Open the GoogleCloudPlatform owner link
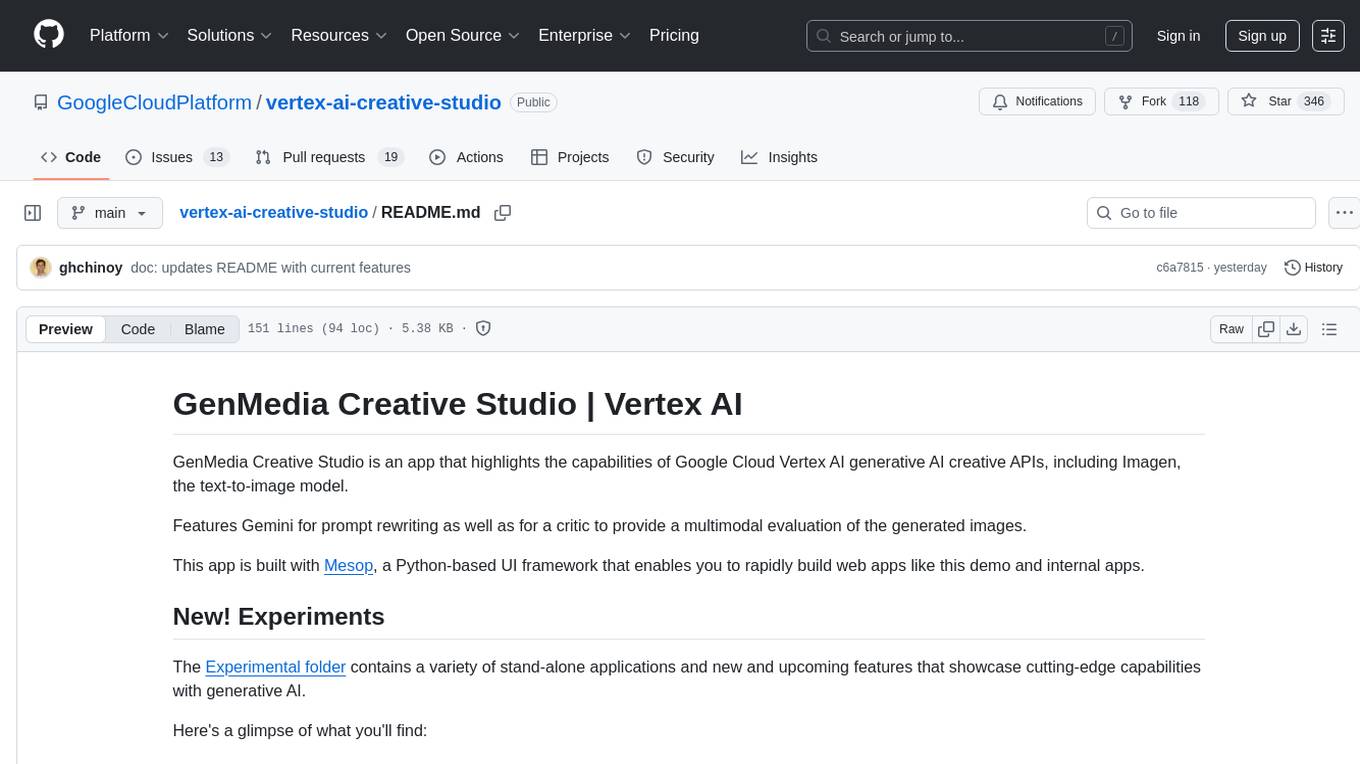 click(154, 102)
